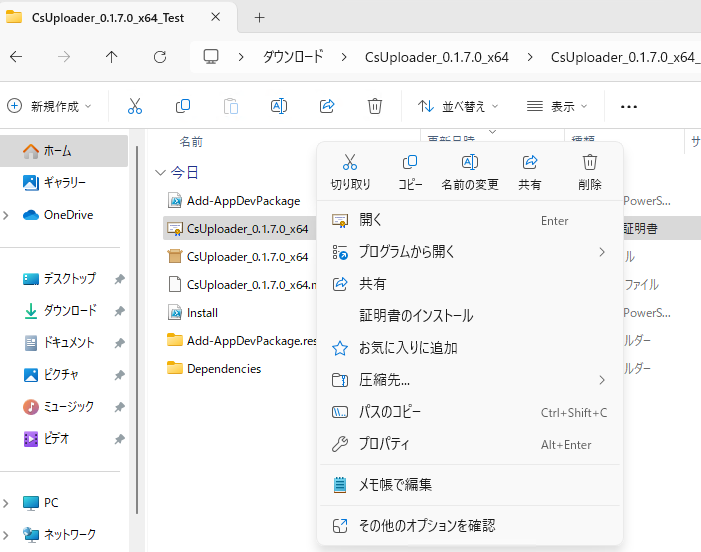Screen dimensions: 701x552
Task: Unpin デスクトップ using its pin icon
Action: [x=119, y=279]
